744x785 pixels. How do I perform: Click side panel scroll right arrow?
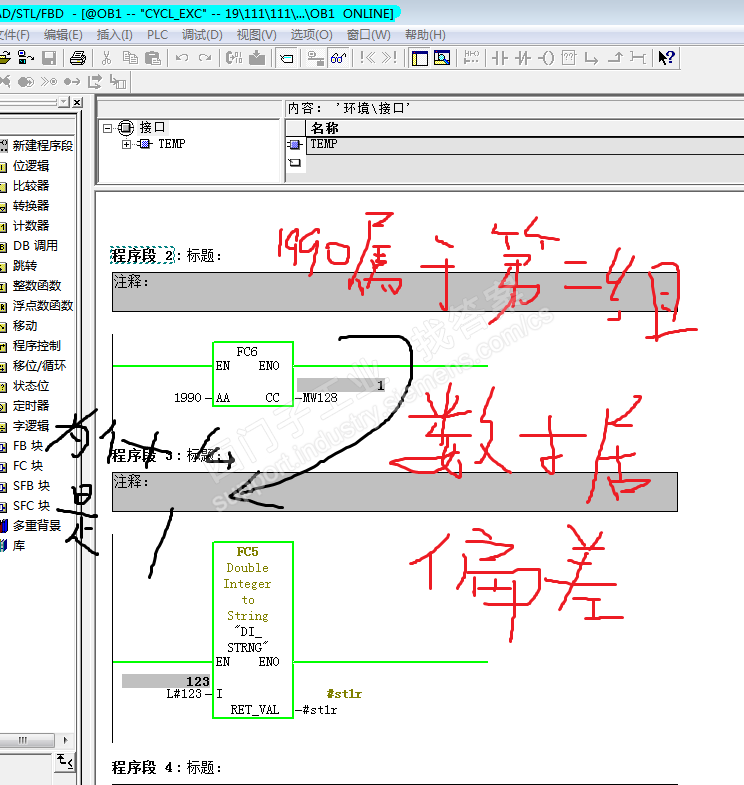65,740
